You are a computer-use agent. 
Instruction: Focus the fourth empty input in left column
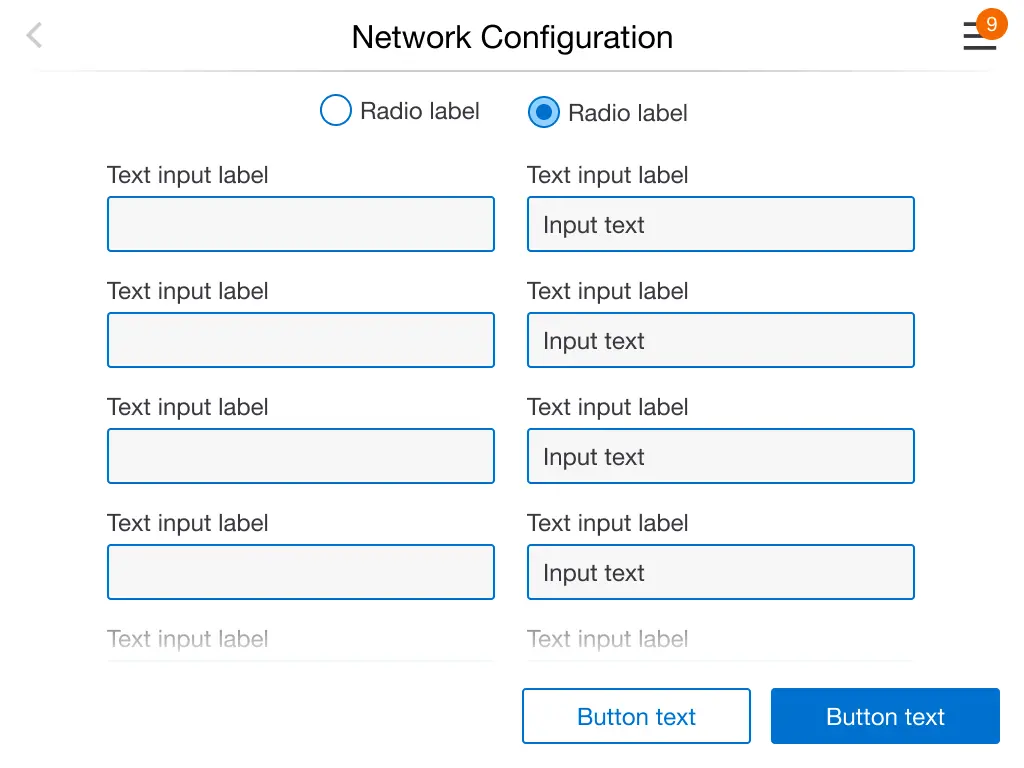pos(300,572)
